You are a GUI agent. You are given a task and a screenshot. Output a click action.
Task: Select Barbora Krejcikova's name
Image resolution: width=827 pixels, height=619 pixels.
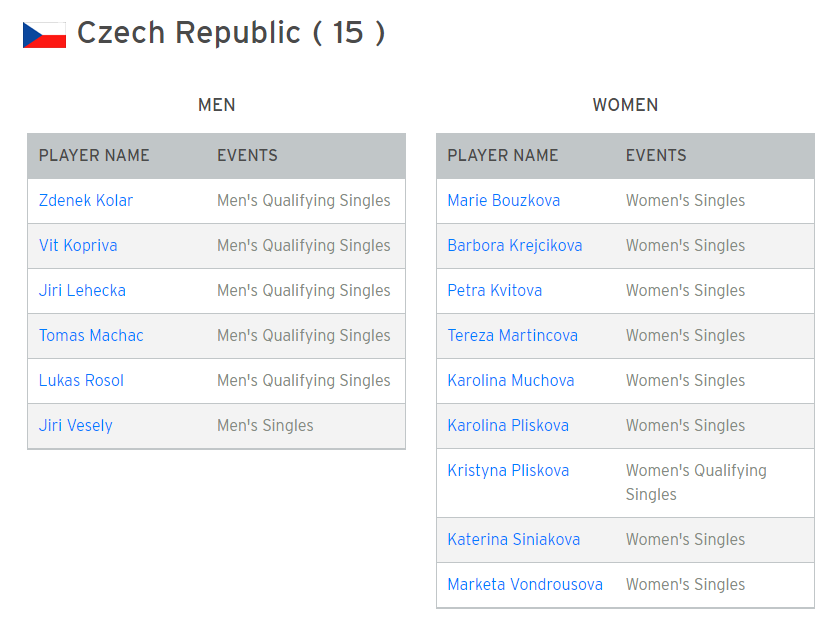(515, 246)
